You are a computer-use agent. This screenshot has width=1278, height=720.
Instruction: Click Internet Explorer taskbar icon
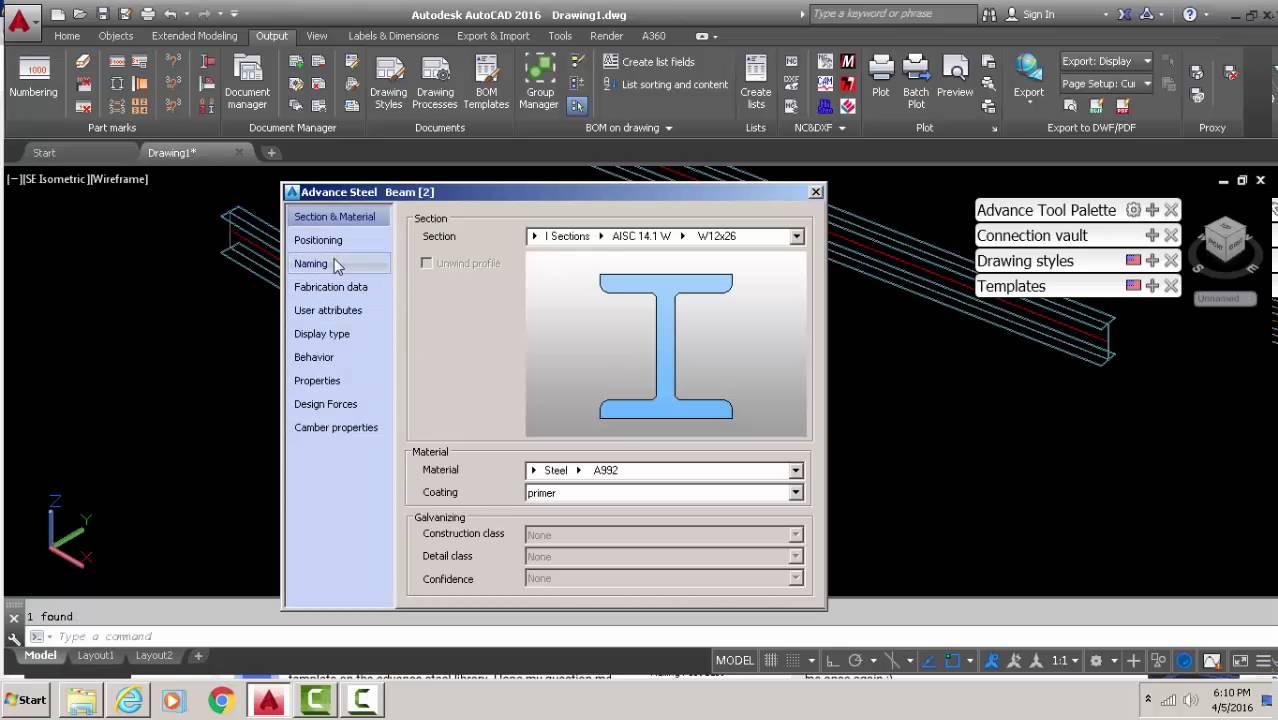129,700
